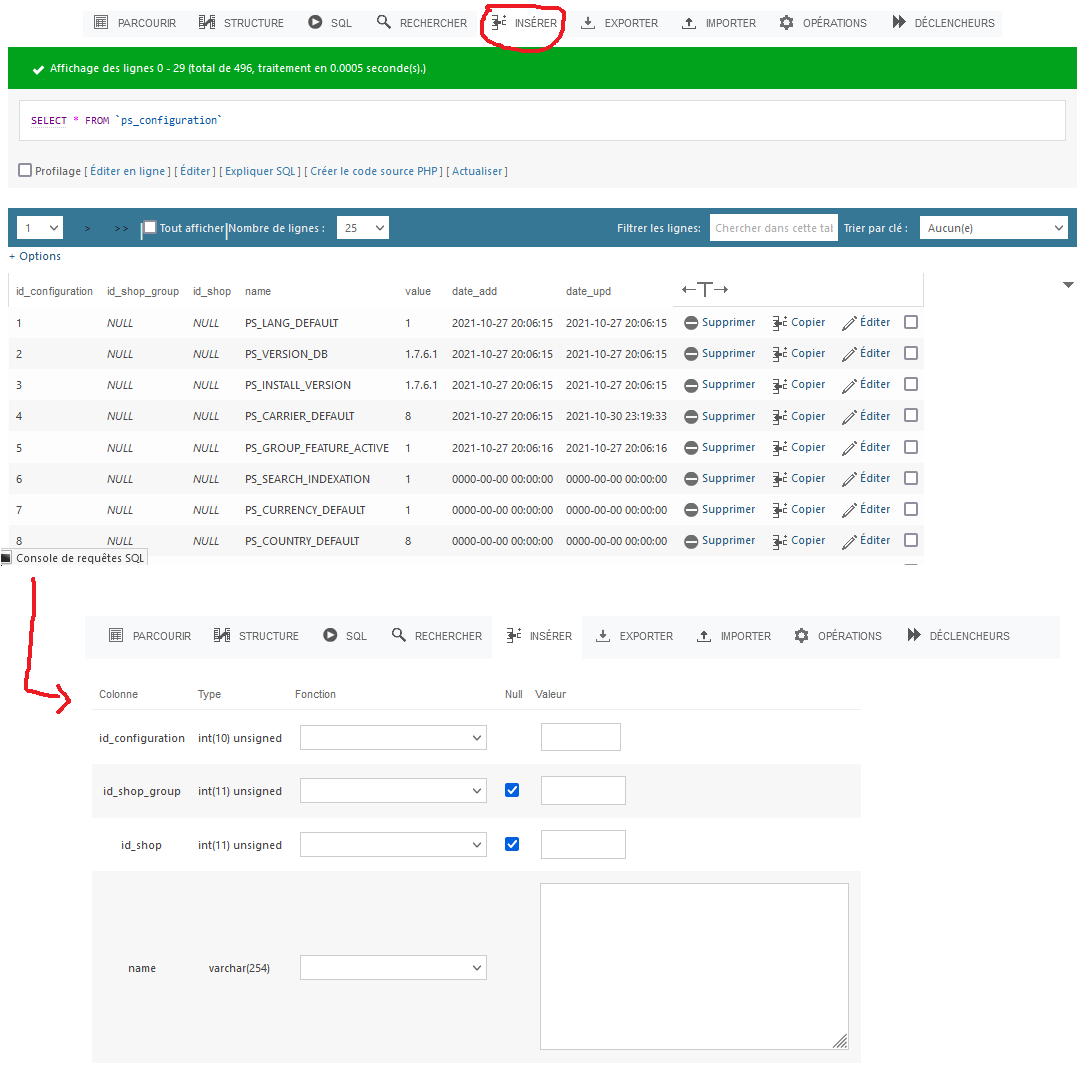Image resolution: width=1084 pixels, height=1092 pixels.
Task: Select row checkbox for PS_LANG_DEFAULT
Action: coord(911,322)
